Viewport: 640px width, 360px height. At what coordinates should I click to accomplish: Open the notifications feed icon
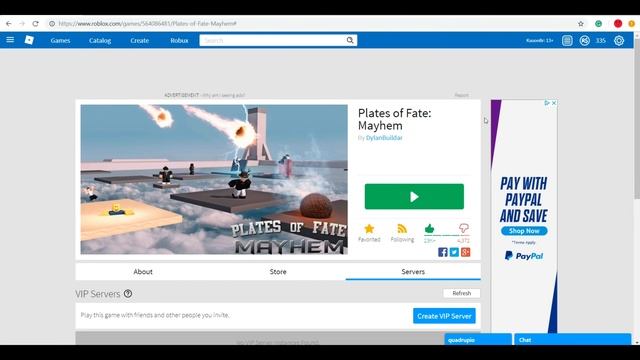567,40
